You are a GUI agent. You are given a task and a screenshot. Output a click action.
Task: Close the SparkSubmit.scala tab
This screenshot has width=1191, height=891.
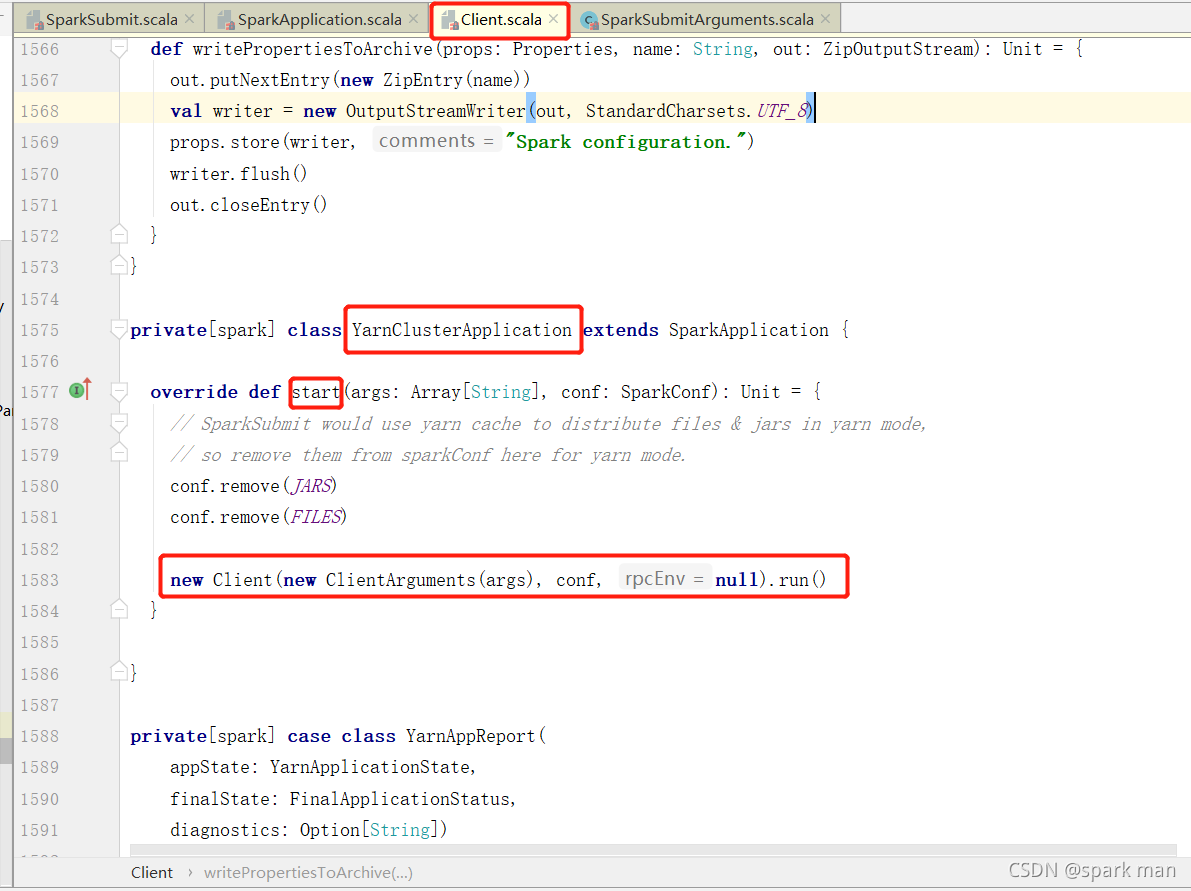point(189,19)
